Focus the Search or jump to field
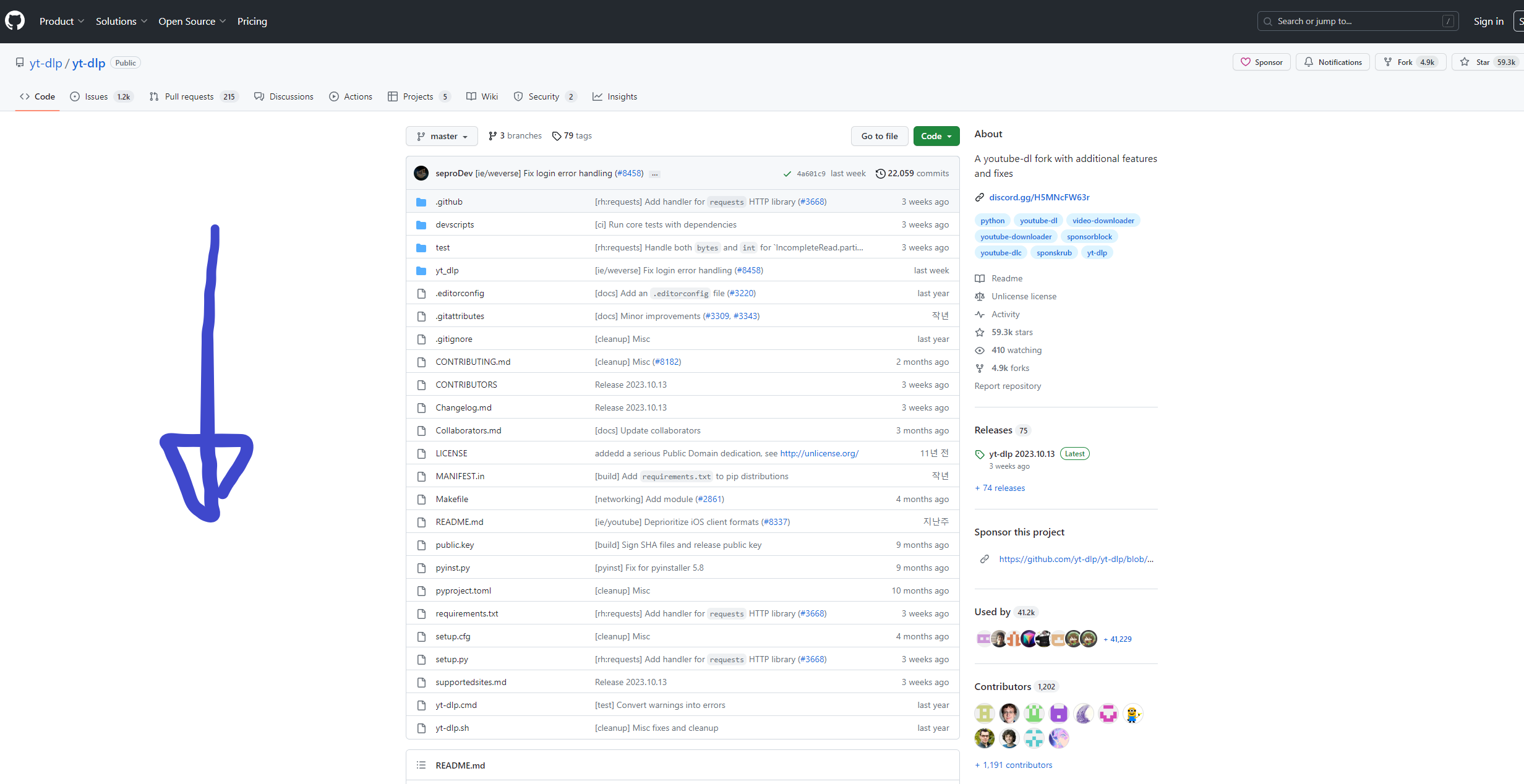The height and width of the screenshot is (784, 1524). point(1358,21)
